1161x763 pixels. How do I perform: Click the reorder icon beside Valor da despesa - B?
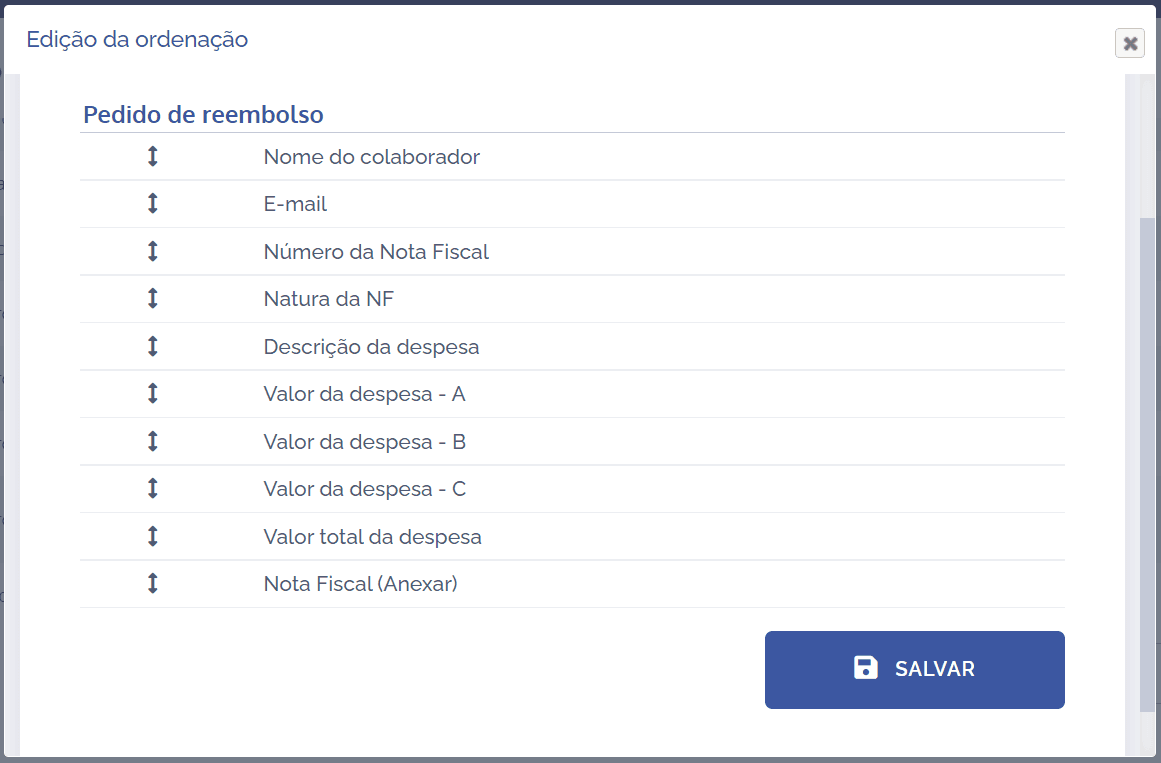pyautogui.click(x=152, y=441)
